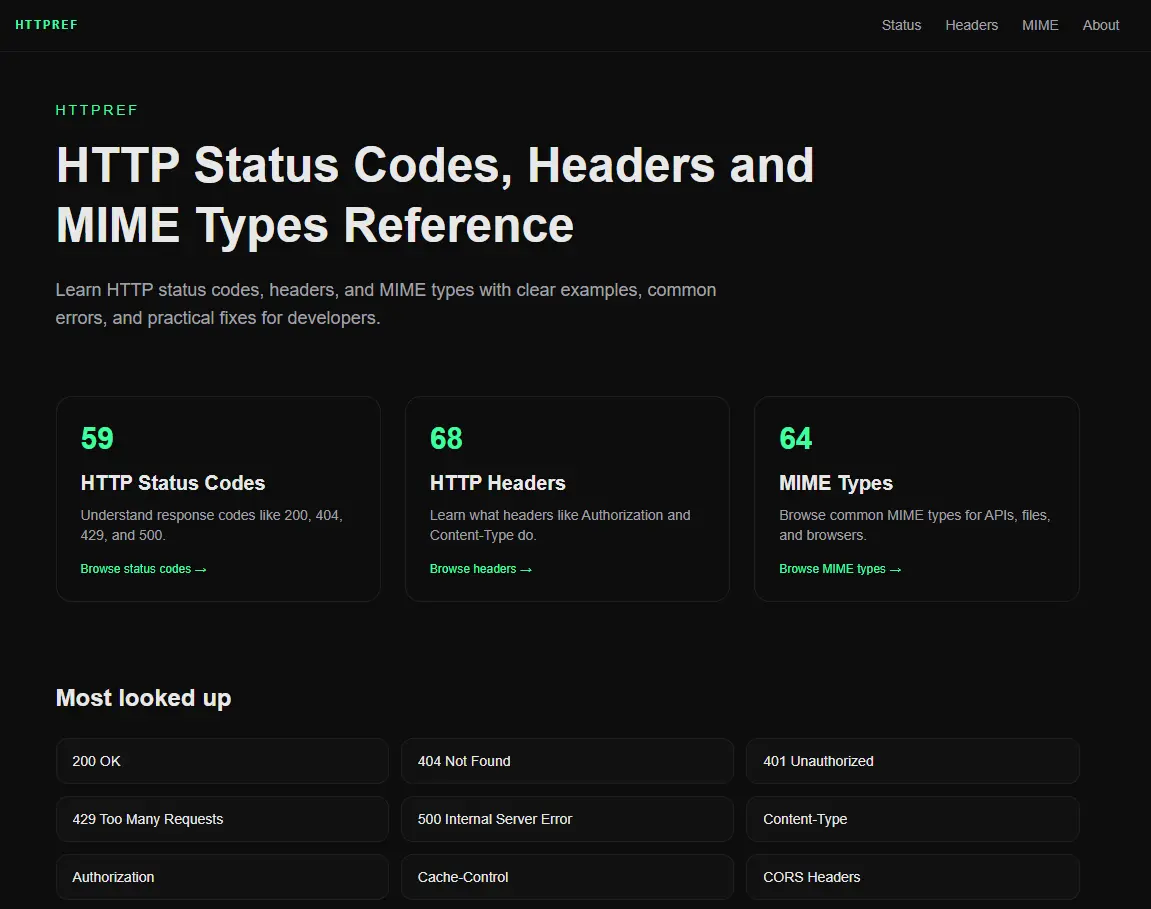Go to the MIME nav link

coord(1039,25)
